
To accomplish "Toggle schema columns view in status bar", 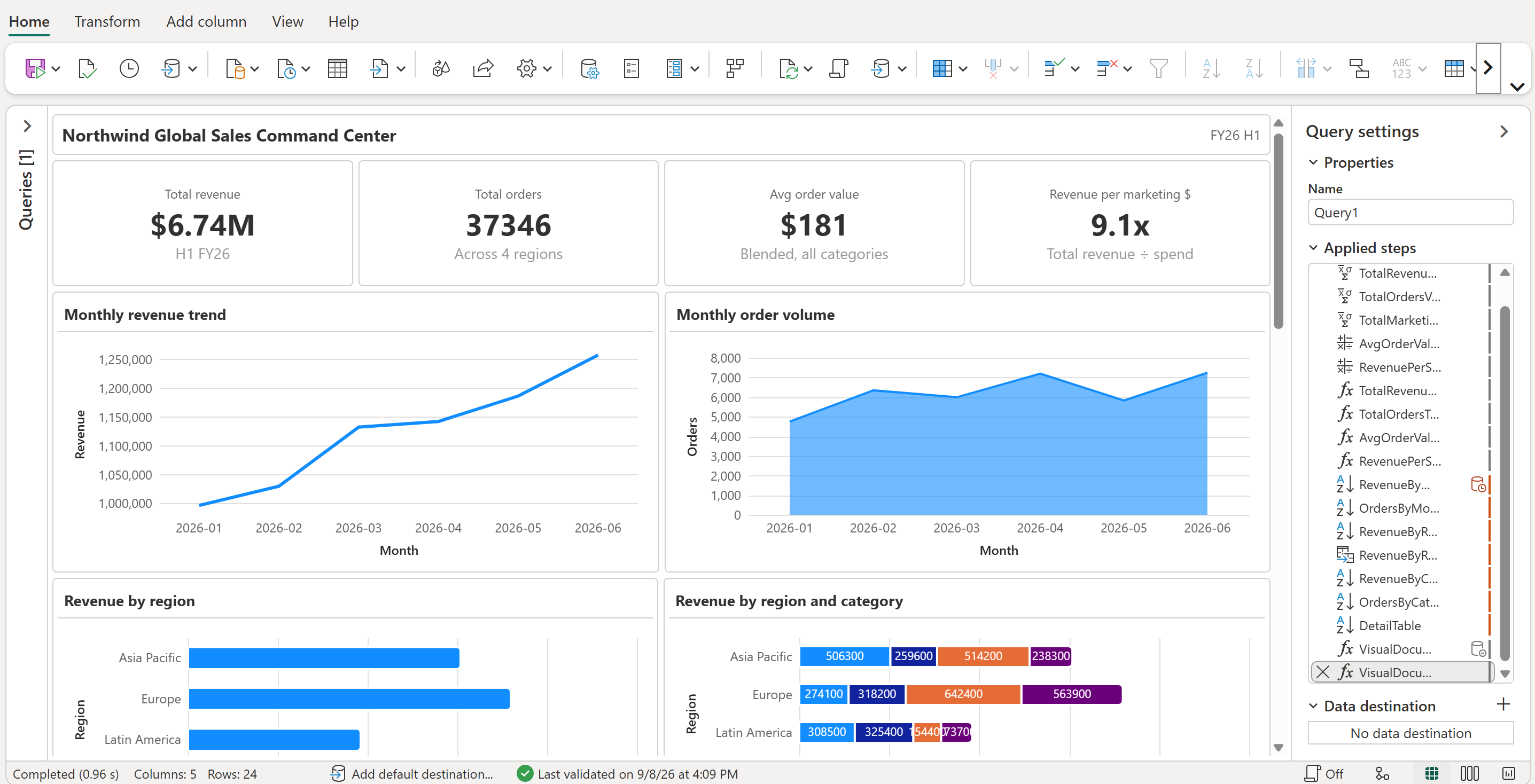I will [1469, 773].
